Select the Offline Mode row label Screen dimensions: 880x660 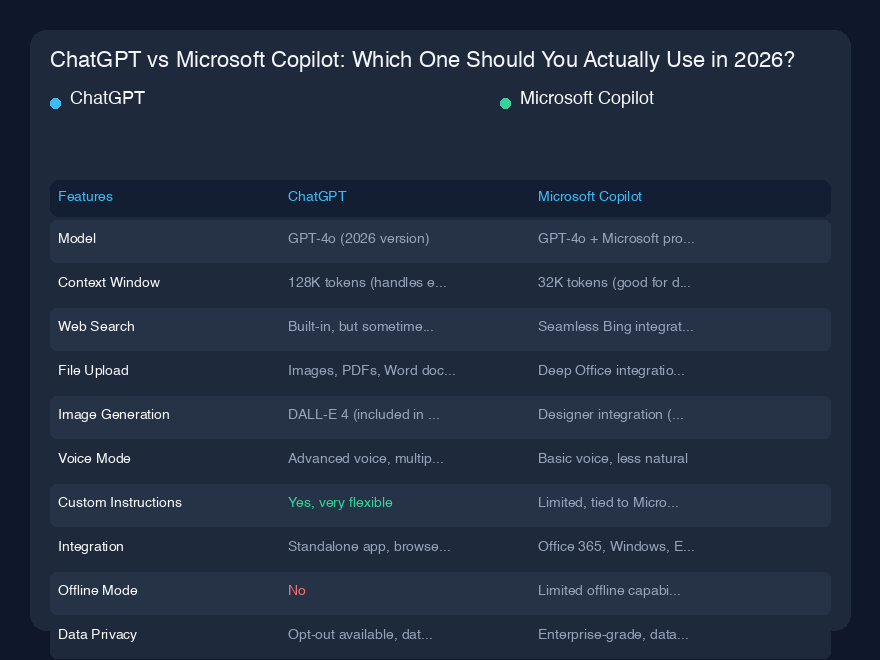tap(98, 590)
